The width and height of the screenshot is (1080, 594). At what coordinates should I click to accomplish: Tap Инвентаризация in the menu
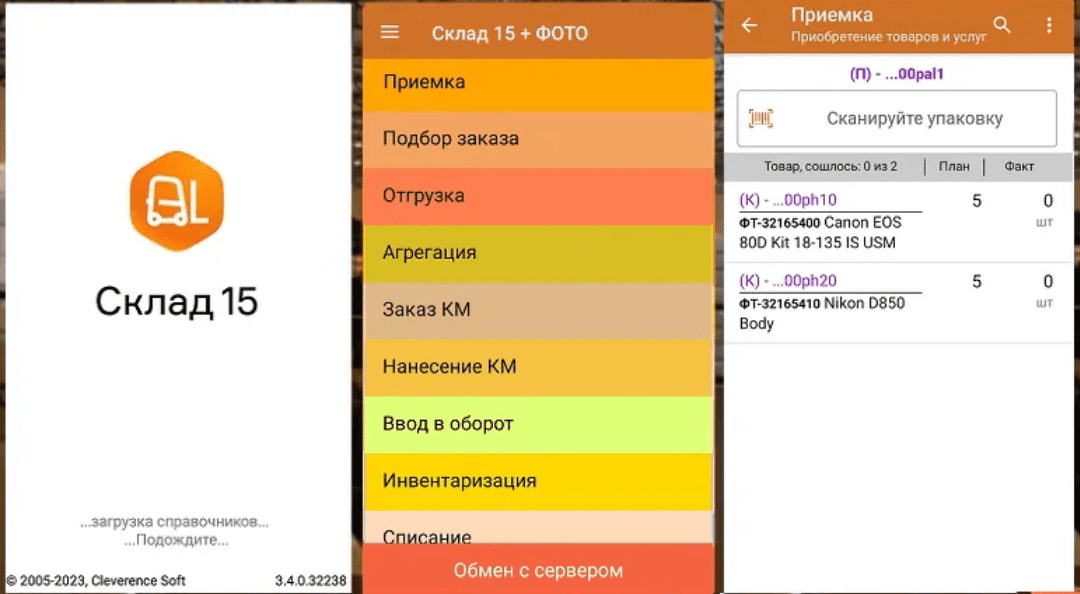click(538, 481)
